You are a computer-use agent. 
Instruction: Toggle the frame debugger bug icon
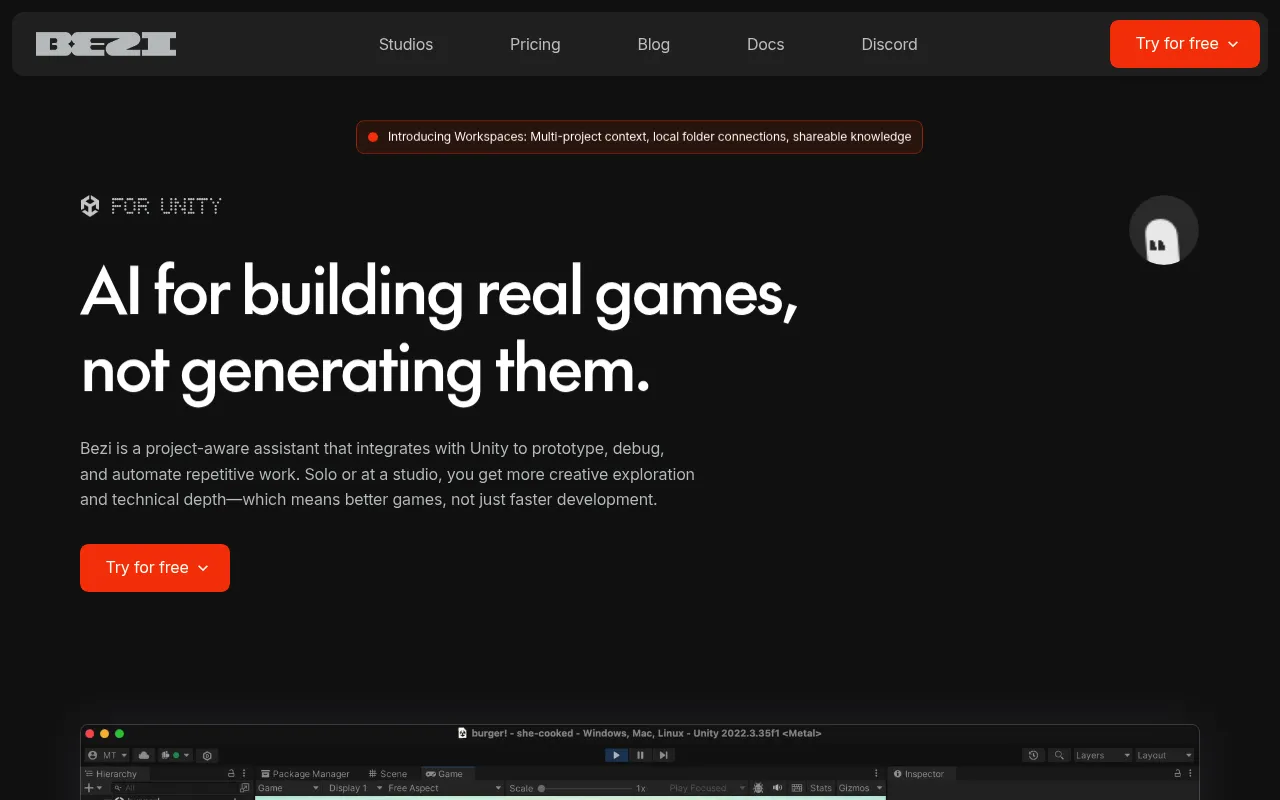tap(758, 788)
